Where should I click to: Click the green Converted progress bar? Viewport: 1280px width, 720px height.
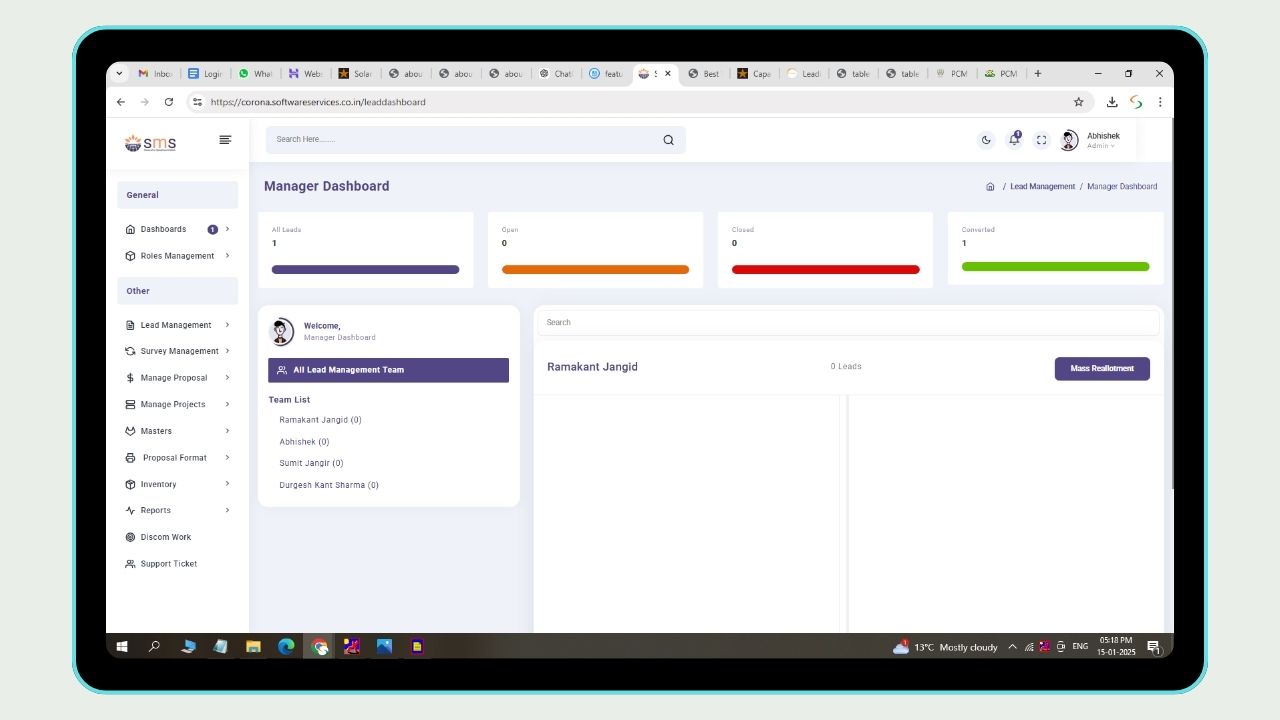pos(1055,267)
